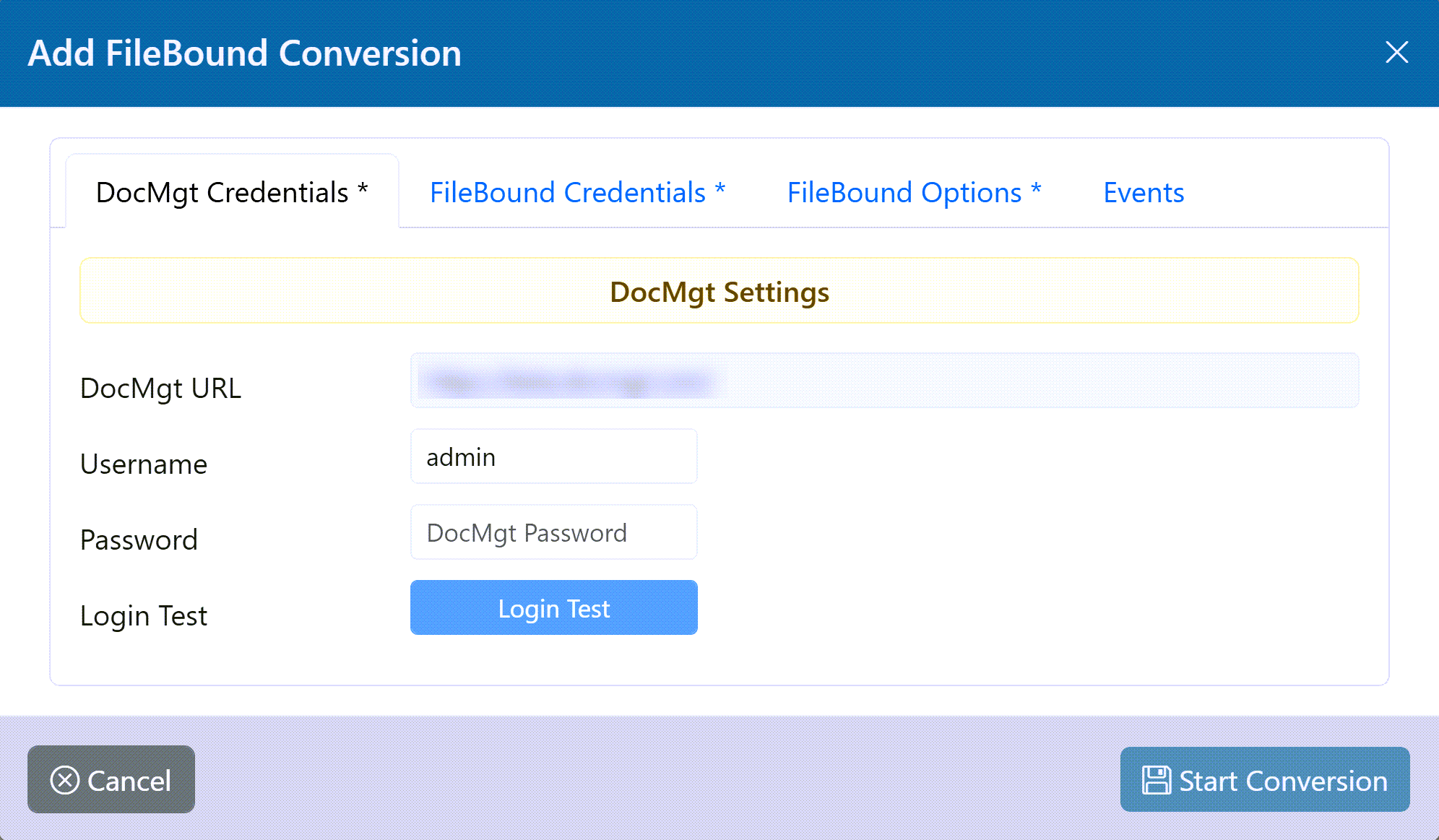Click the gray footer area between buttons

(x=650, y=779)
